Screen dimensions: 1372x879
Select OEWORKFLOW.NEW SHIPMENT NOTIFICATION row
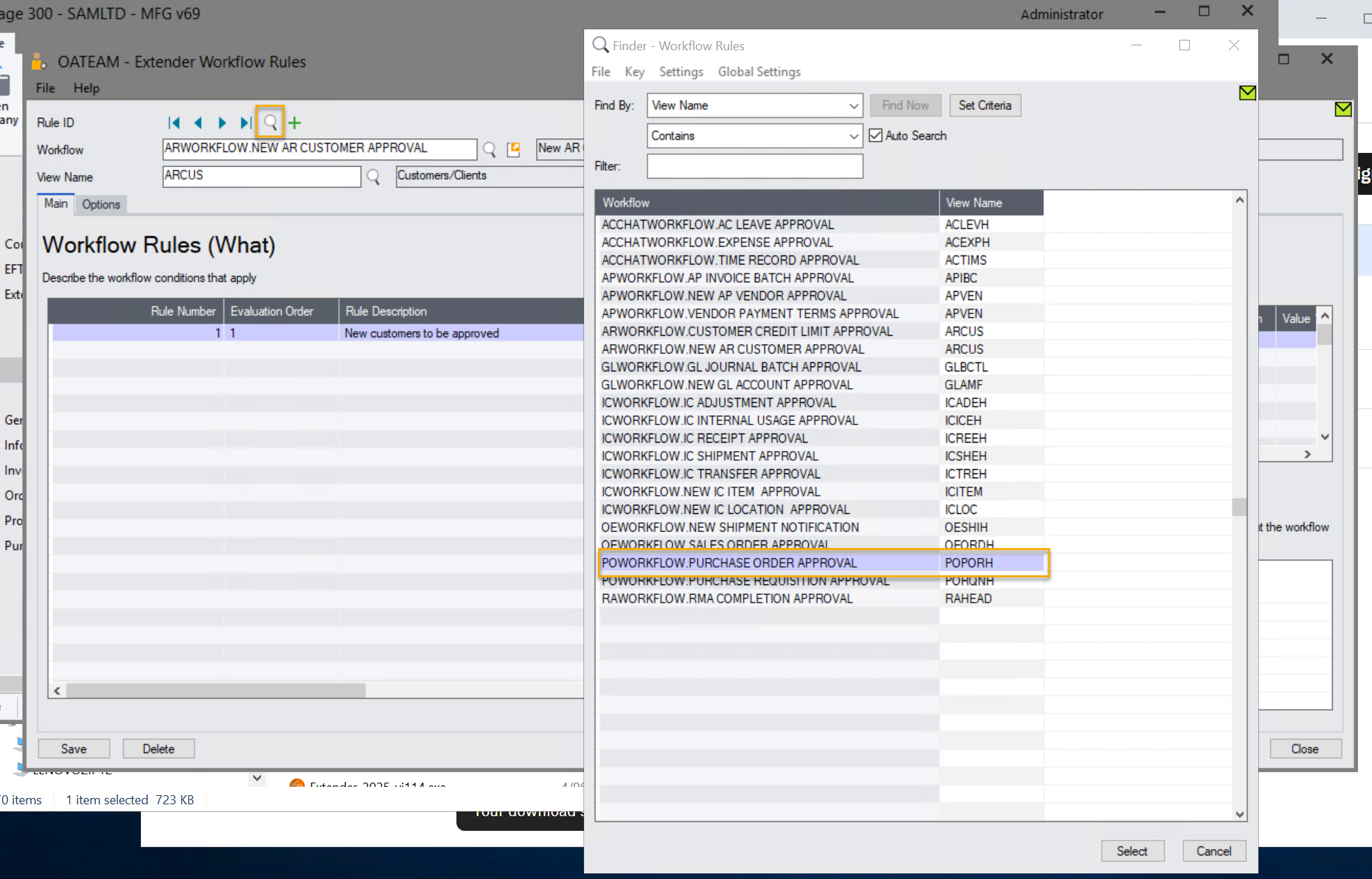[x=821, y=527]
